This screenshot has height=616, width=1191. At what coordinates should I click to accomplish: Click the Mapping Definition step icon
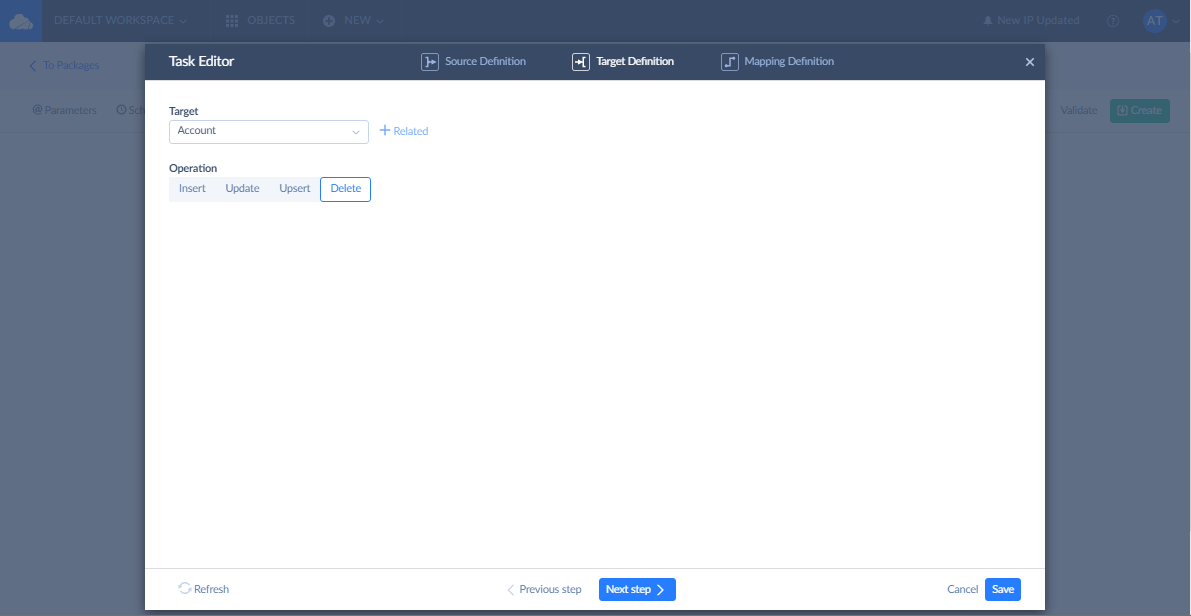[729, 62]
